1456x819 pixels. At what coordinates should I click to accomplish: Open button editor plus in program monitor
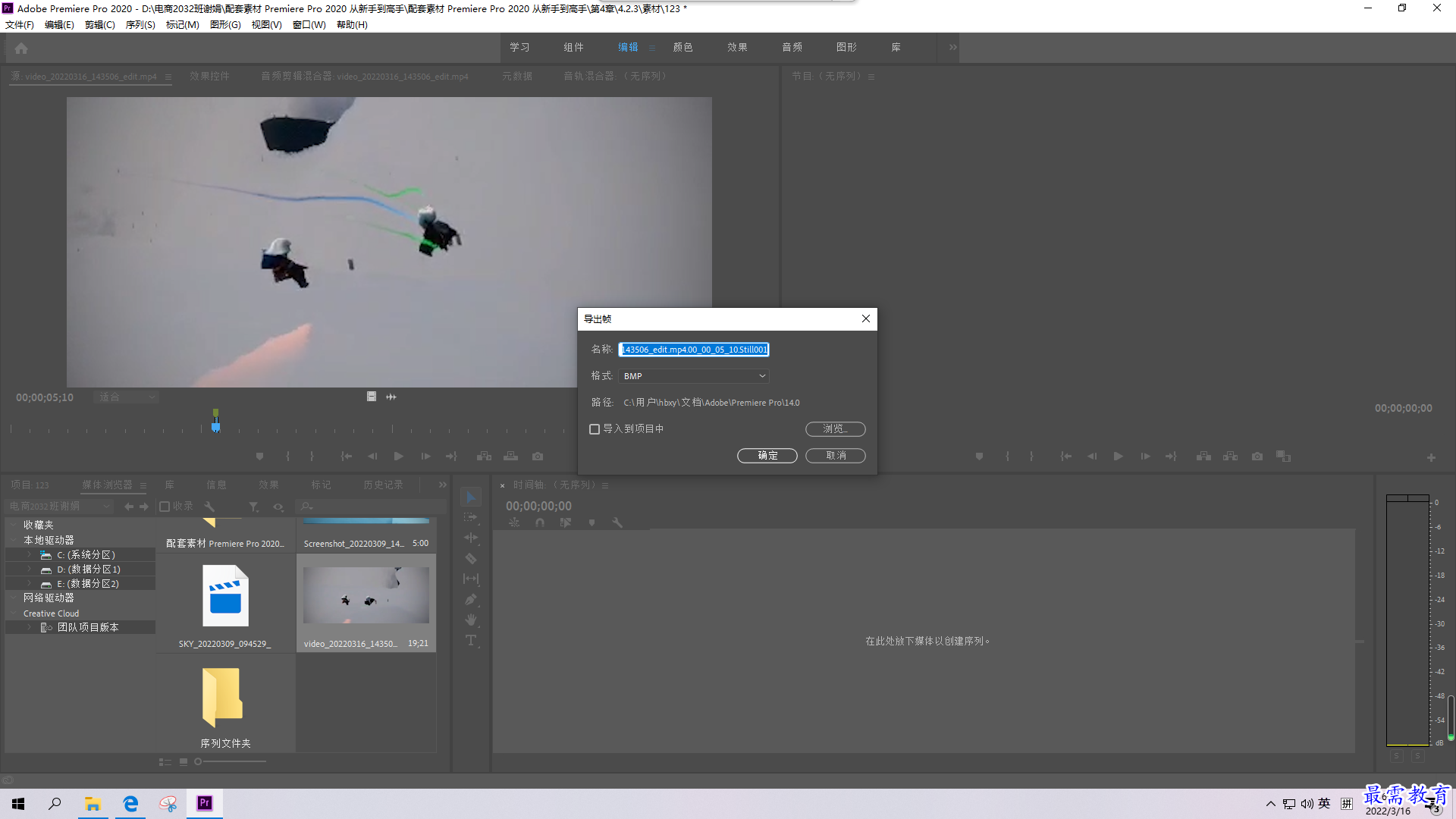tap(1431, 457)
